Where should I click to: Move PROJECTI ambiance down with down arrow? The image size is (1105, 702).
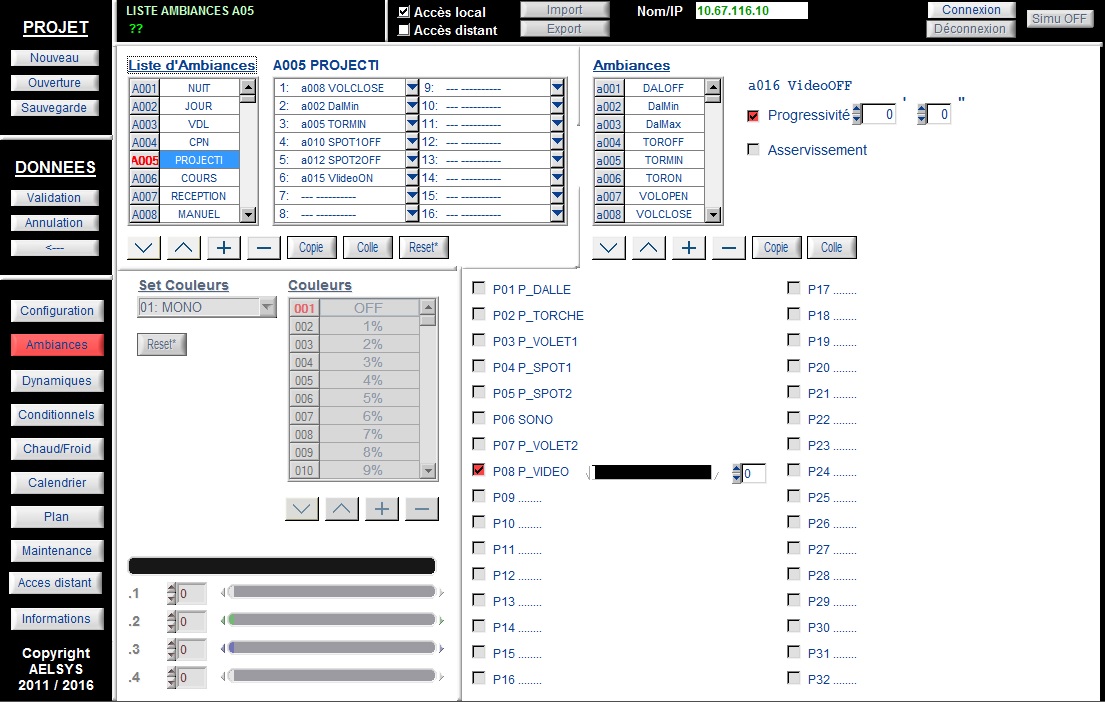click(x=144, y=247)
